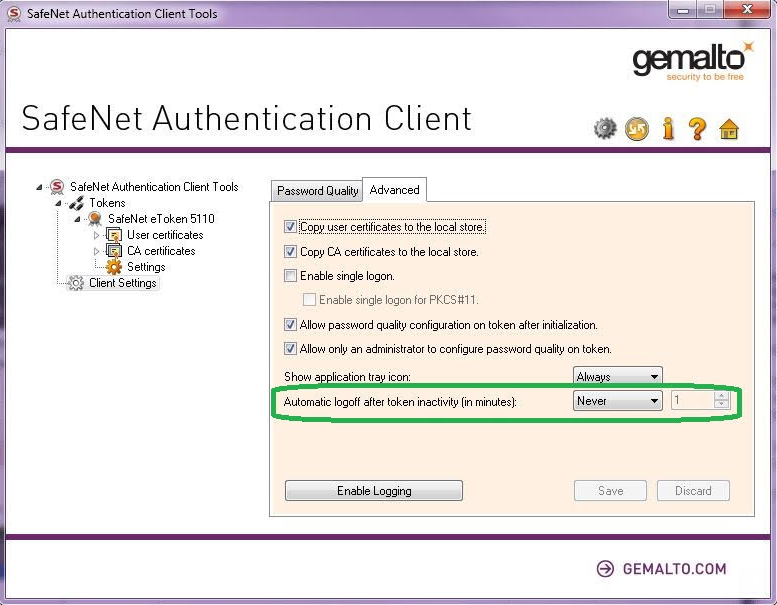Click the GEMALTO.COM arrow icon

605,569
